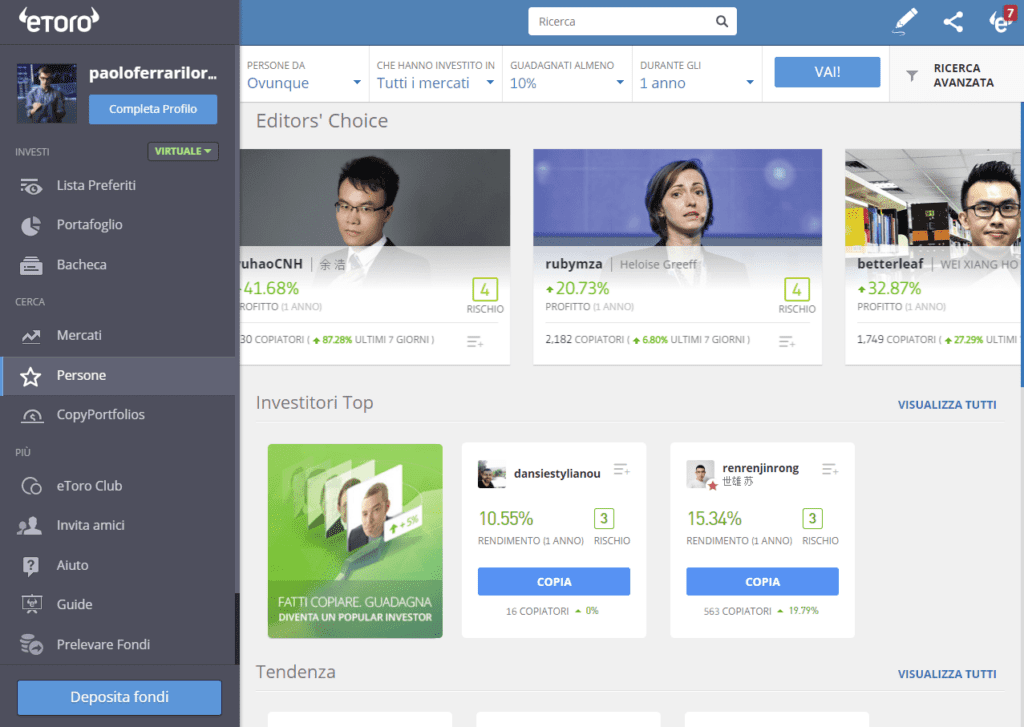Click dansiestylianou avatar
Screen dimensions: 1024x727
tap(492, 474)
